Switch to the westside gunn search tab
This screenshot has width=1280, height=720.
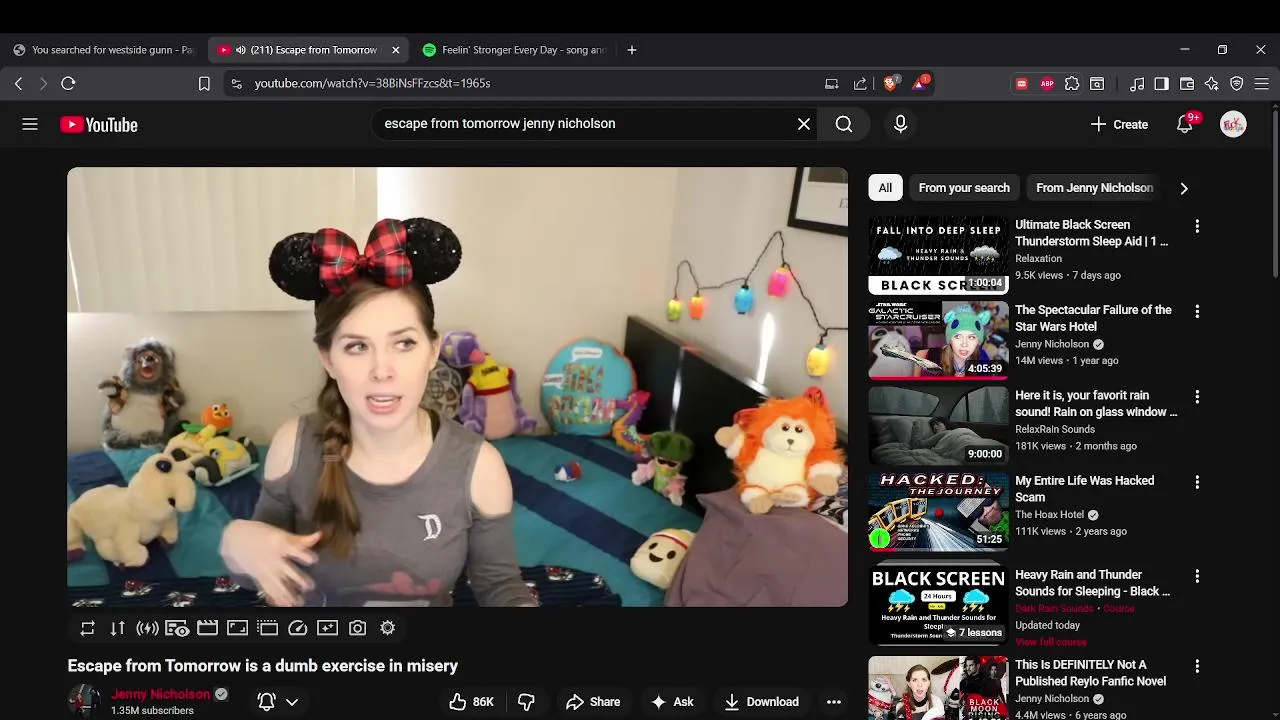click(104, 50)
